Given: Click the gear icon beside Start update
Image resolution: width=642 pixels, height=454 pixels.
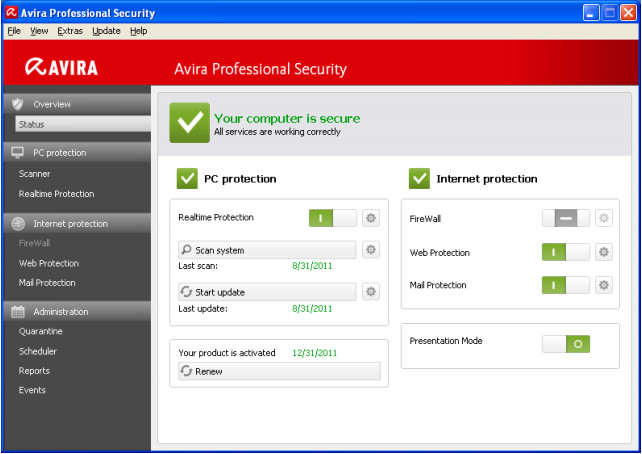Looking at the screenshot, I should [x=371, y=292].
